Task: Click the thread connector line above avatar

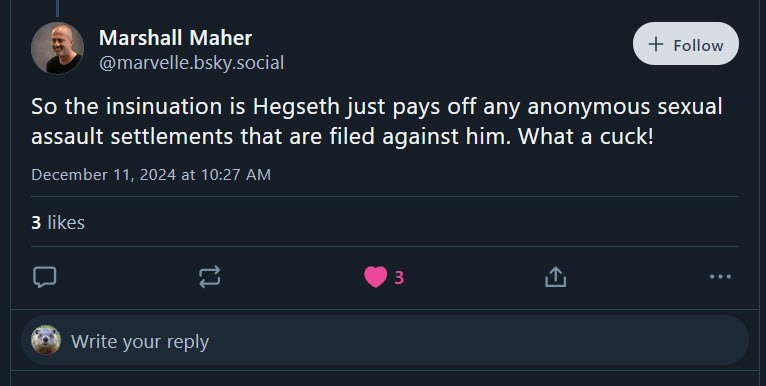Action: click(x=57, y=8)
